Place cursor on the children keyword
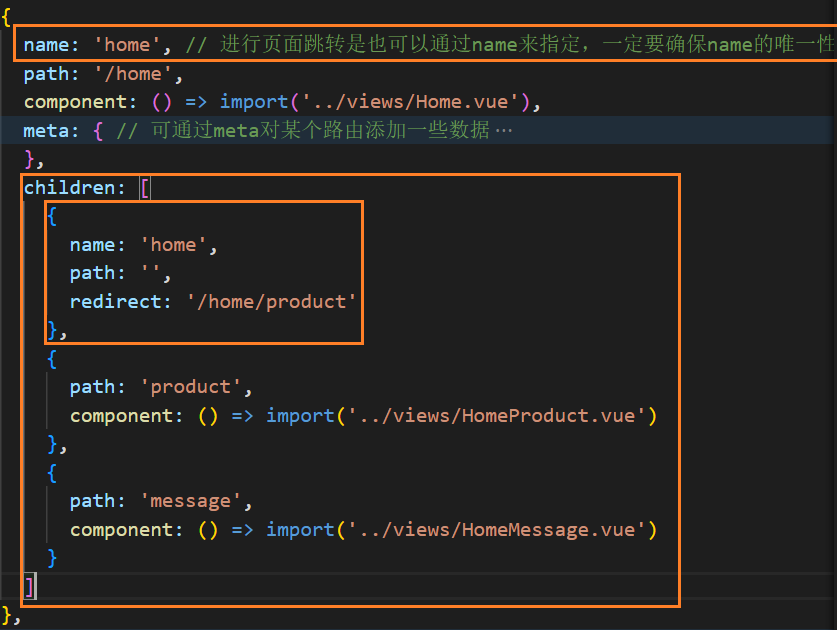Screen dimensions: 837x630 (69, 188)
